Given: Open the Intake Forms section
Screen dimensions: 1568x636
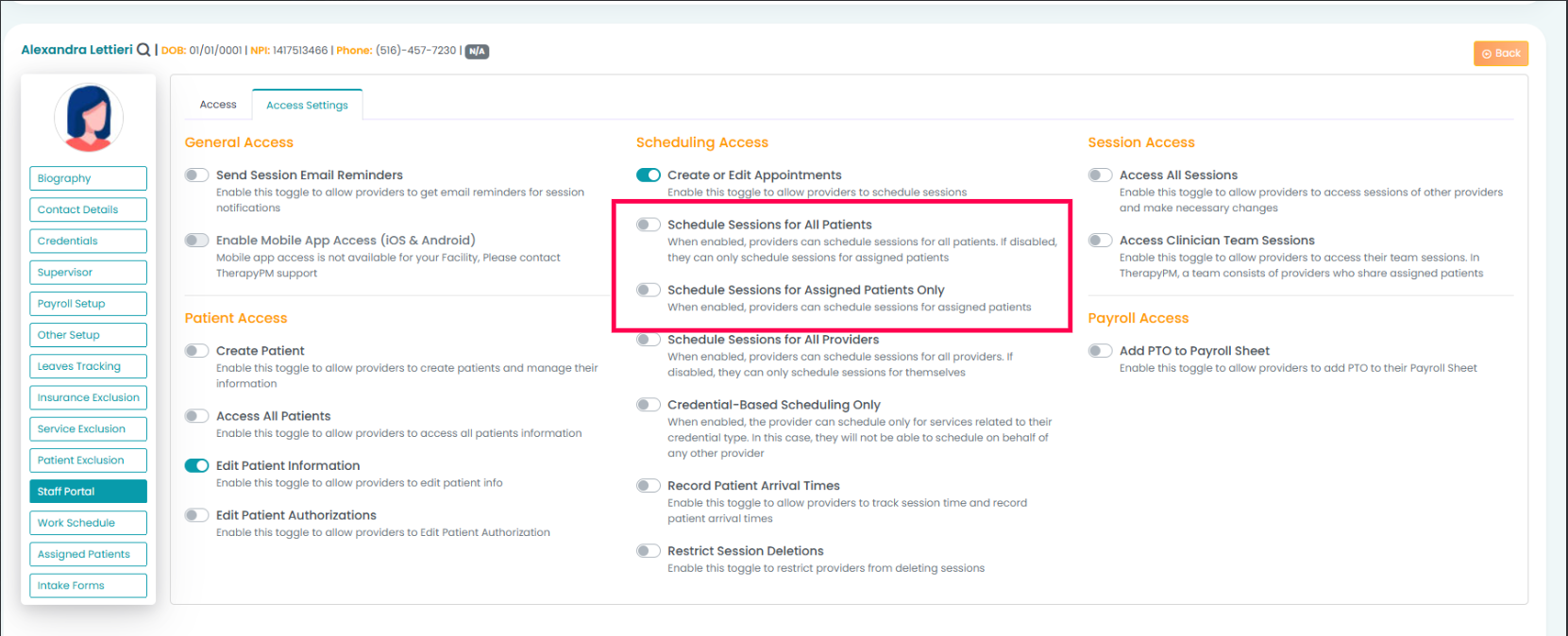Looking at the screenshot, I should pyautogui.click(x=88, y=586).
